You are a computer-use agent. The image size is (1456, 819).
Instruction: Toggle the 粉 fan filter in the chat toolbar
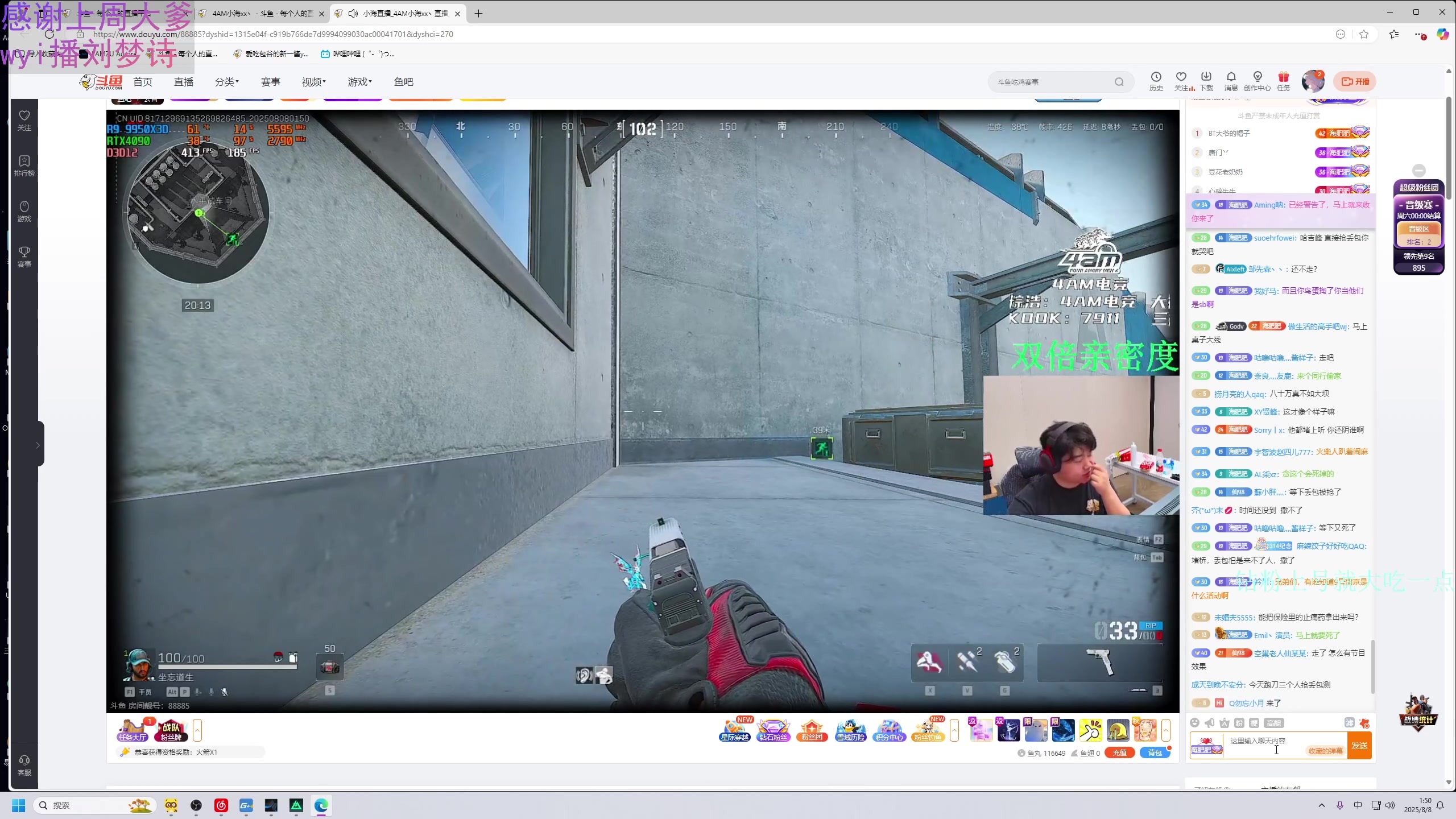[1239, 723]
